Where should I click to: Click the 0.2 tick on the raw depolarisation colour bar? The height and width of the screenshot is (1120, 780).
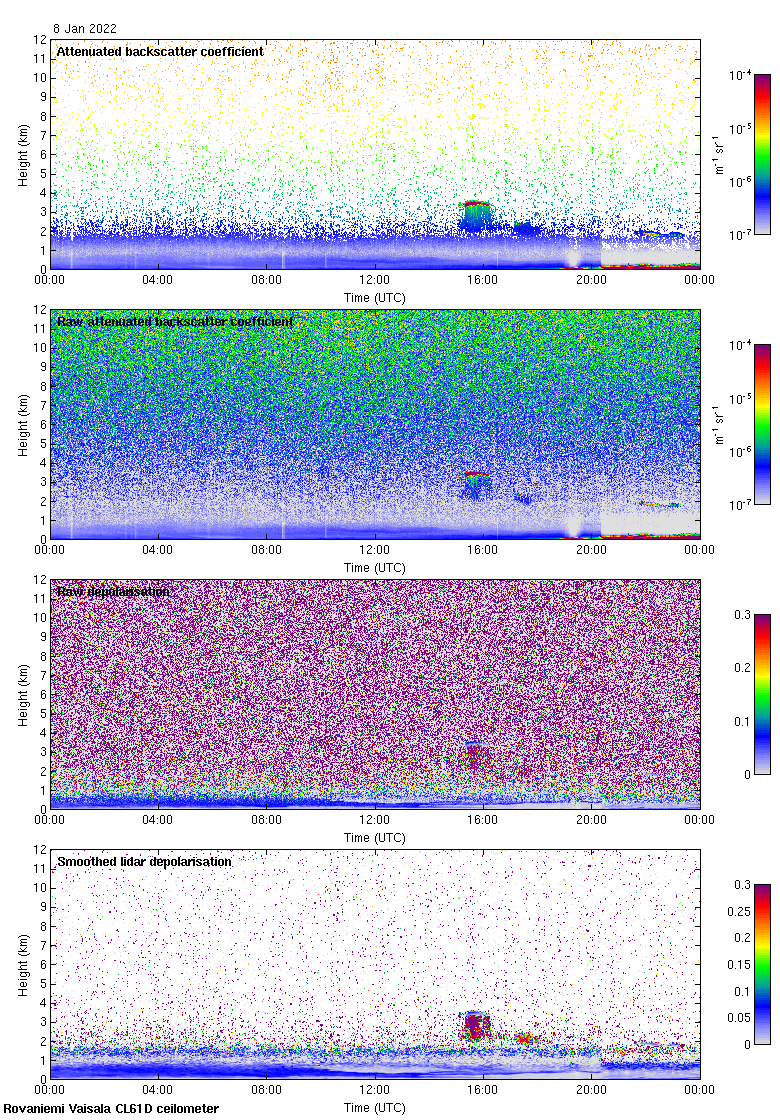point(743,668)
